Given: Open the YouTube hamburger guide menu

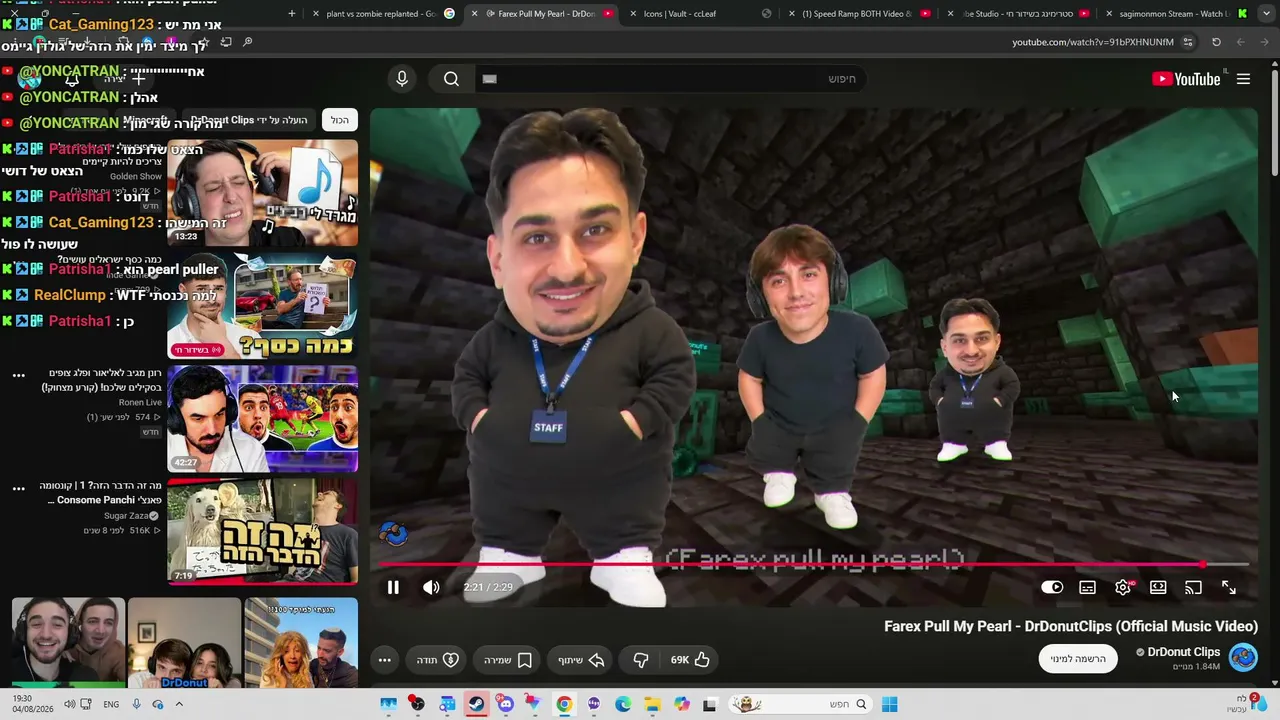Looking at the screenshot, I should click(x=1244, y=79).
